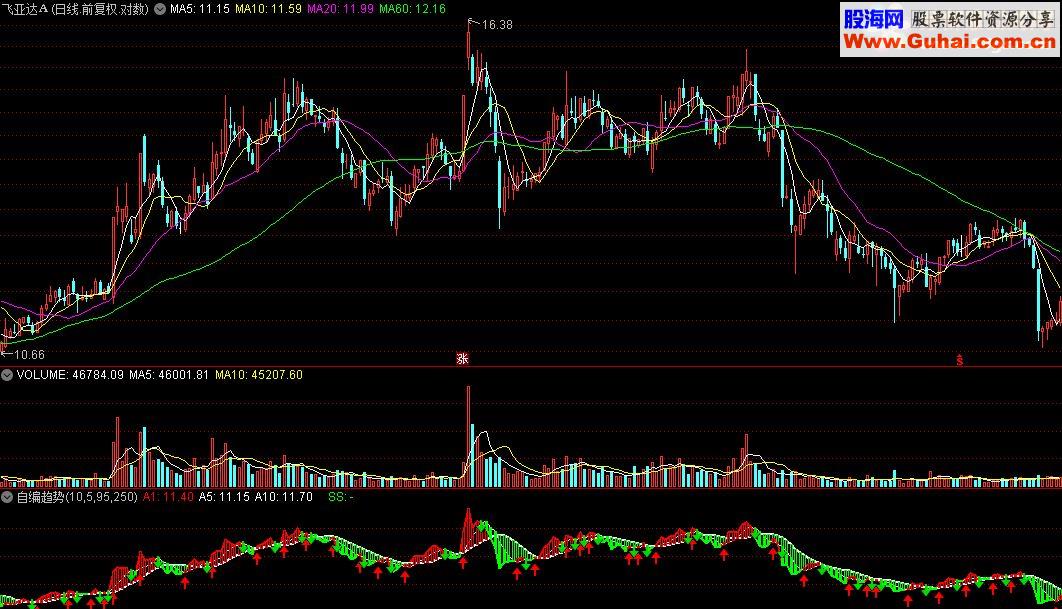Viewport: 1062px width, 609px height.
Task: Click the 16.38 high price label
Action: pyautogui.click(x=497, y=24)
